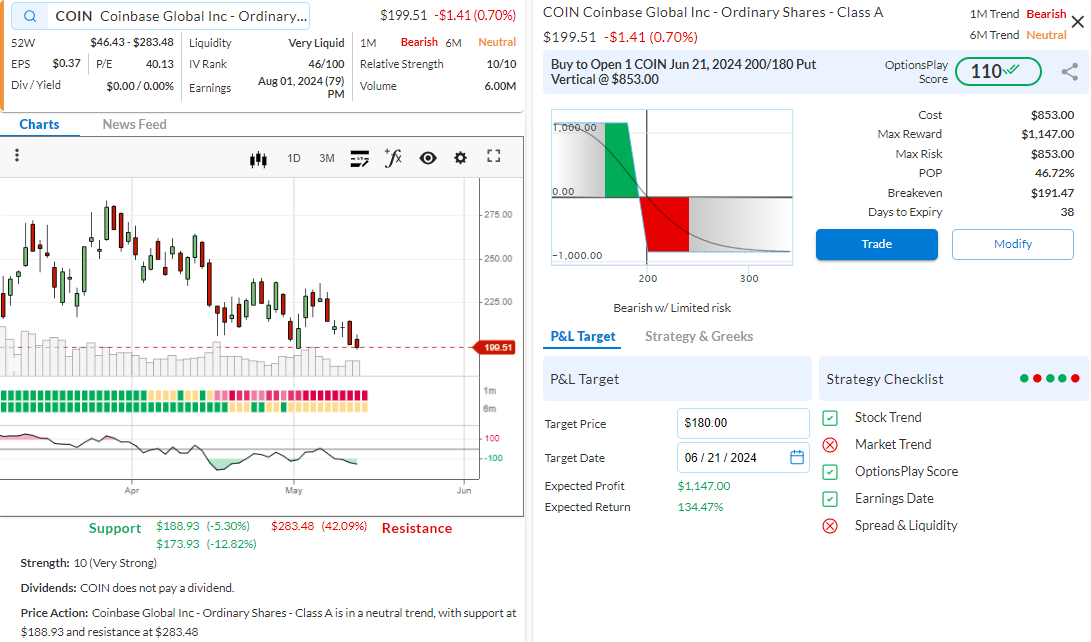Click 'Strength: 10 (Very Strong)' text

point(88,563)
